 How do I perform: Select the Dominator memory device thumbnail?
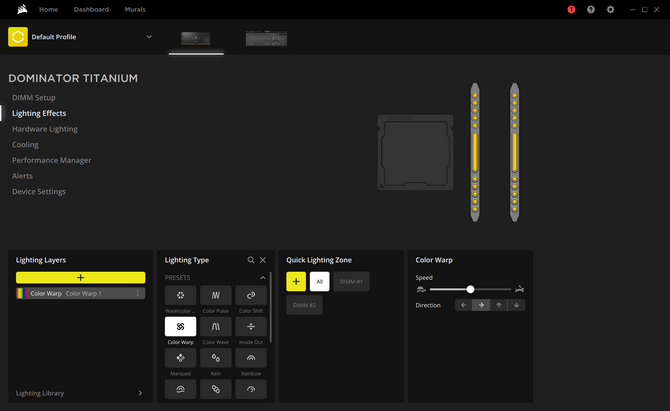point(196,38)
